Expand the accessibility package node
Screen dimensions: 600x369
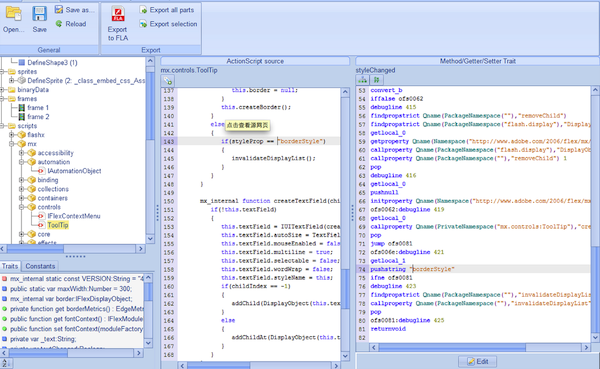tap(21, 153)
